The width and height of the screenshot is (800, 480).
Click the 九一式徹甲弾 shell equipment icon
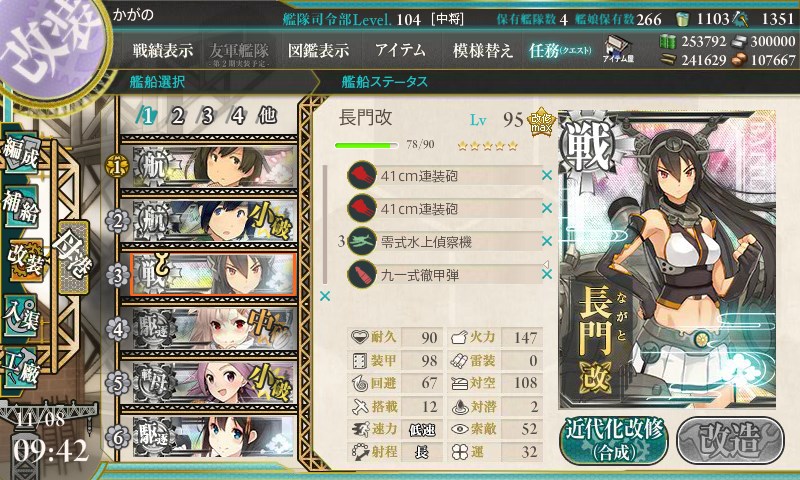coord(362,274)
